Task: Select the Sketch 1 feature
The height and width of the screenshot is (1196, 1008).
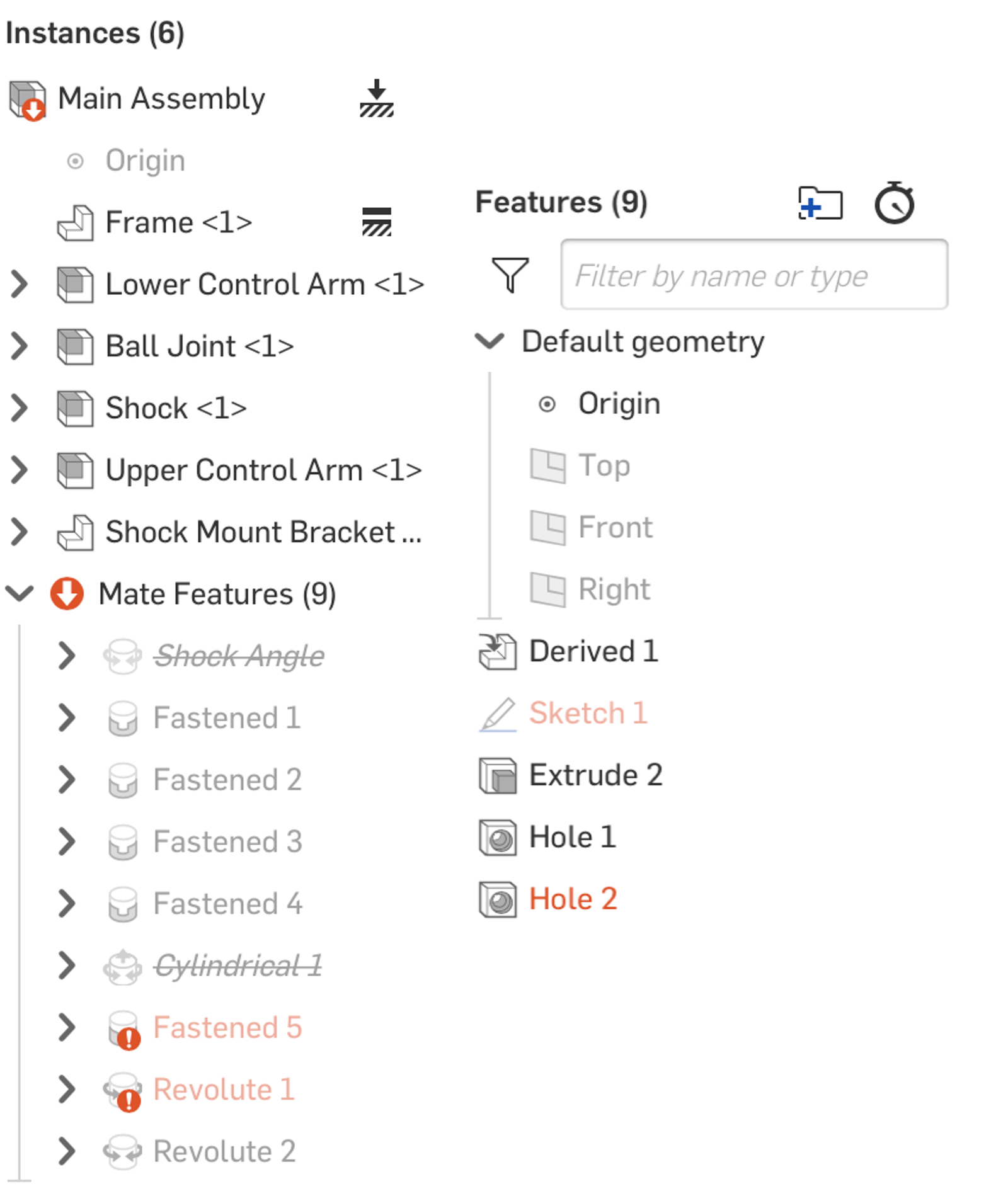Action: 587,713
